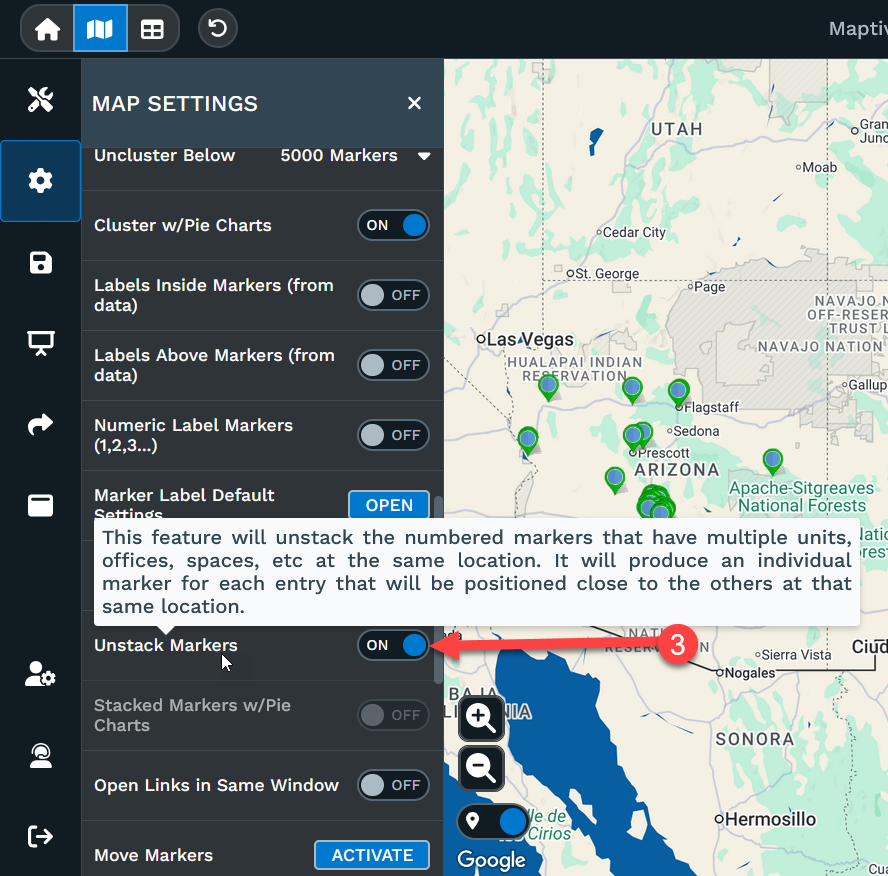Click the marker near Apache-Sitgreaves forests
The height and width of the screenshot is (876, 888).
click(x=773, y=460)
